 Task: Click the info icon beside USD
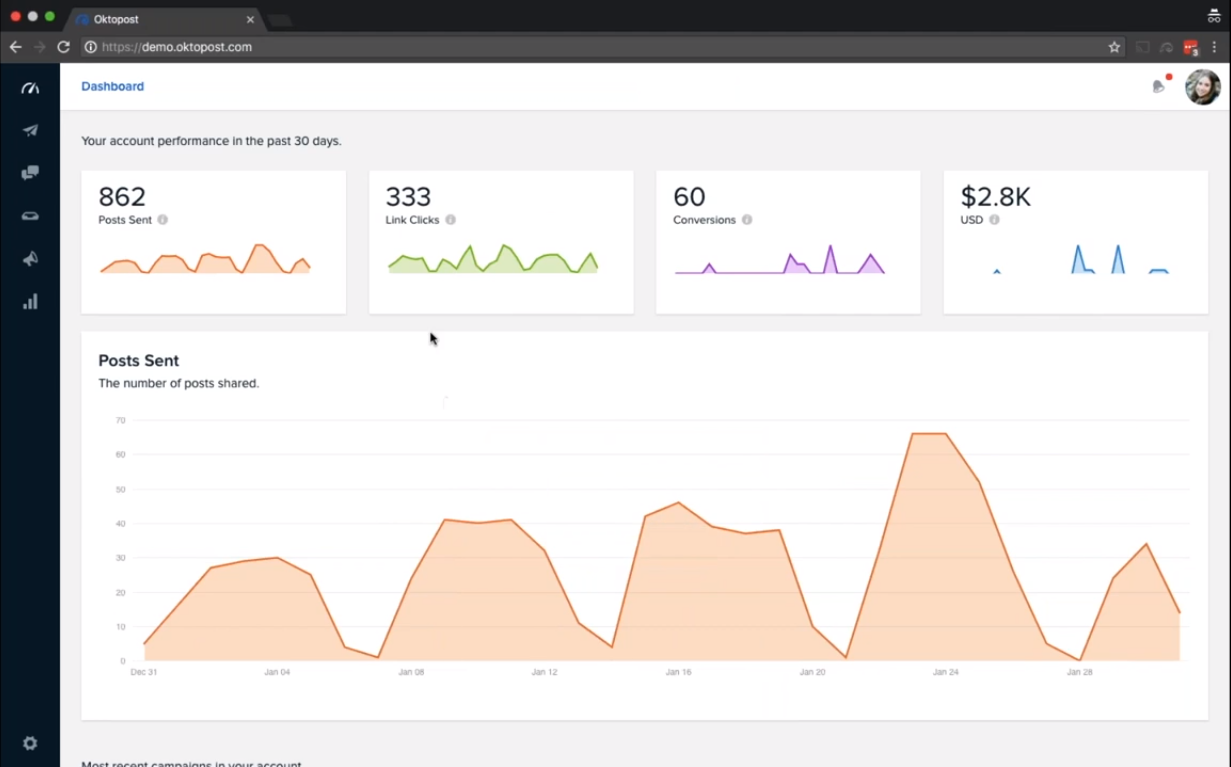[994, 220]
